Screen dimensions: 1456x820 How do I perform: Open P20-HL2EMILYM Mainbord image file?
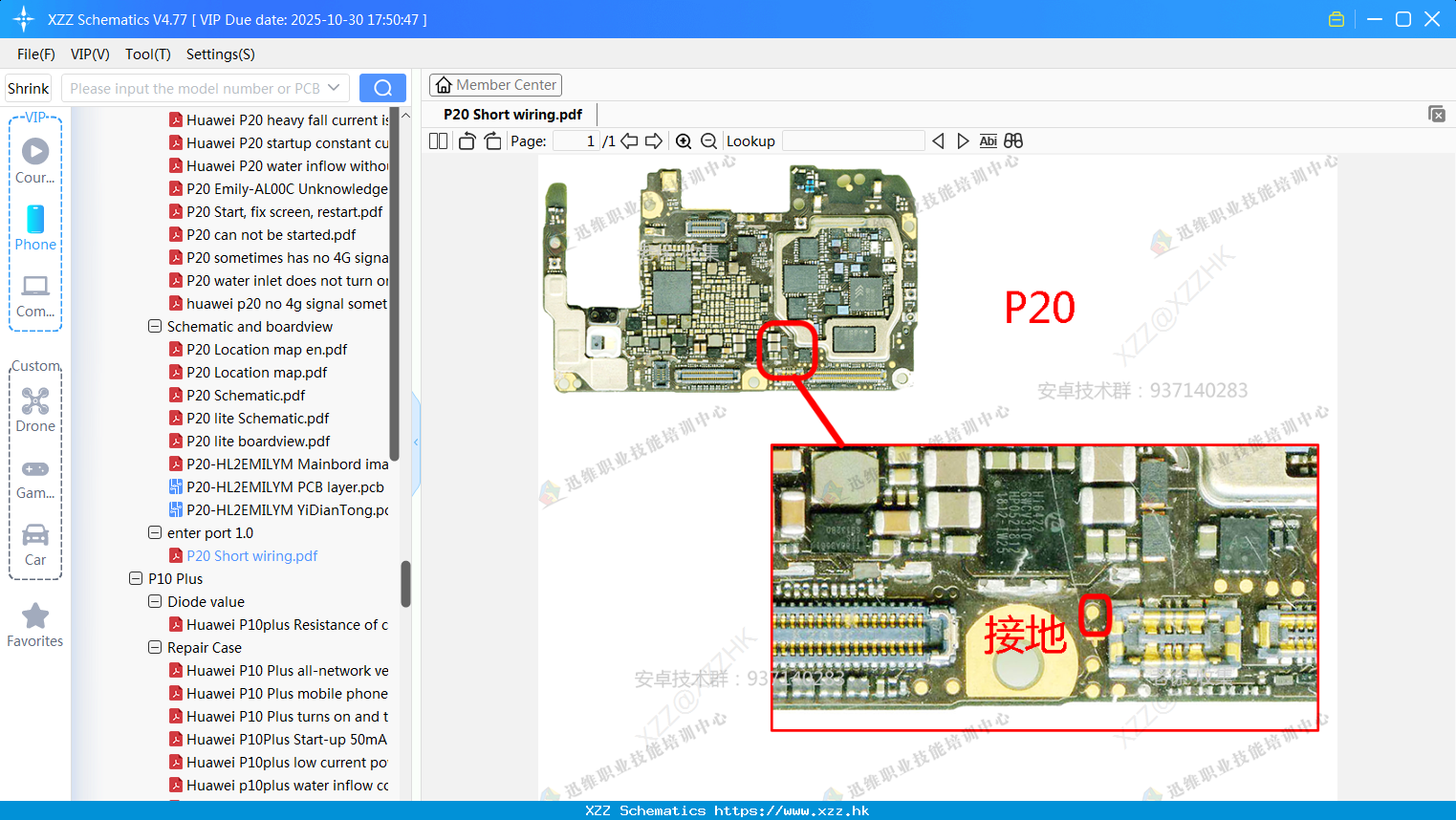pyautogui.click(x=287, y=464)
